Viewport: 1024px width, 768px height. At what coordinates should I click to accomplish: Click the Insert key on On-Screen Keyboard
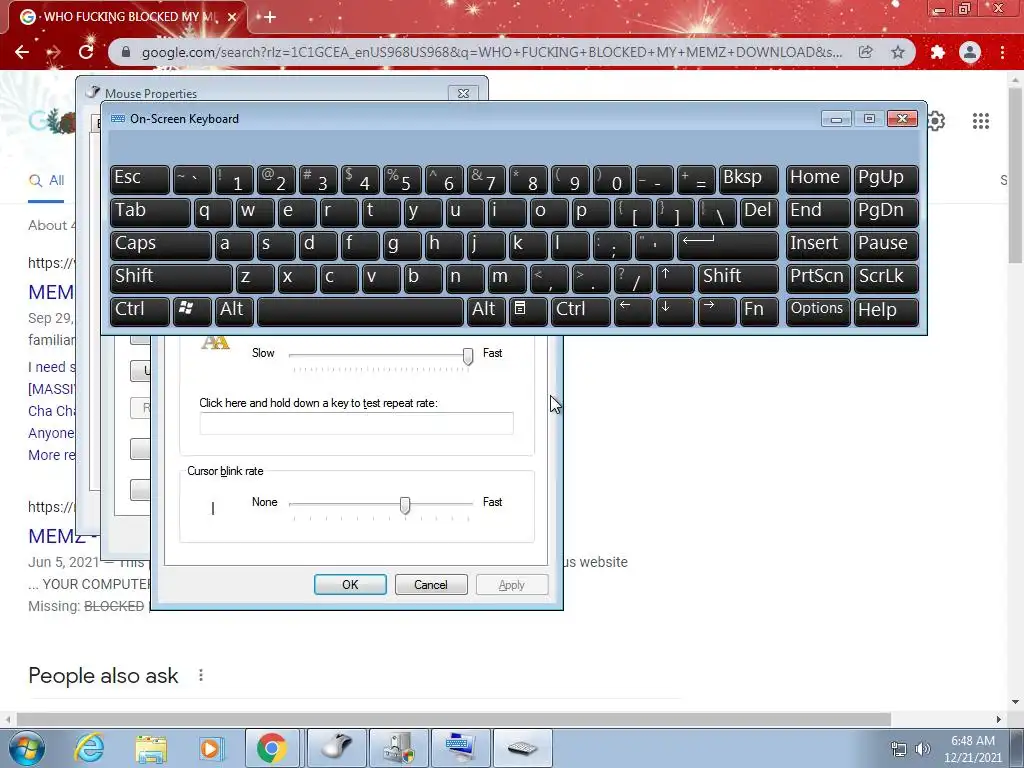(x=817, y=244)
